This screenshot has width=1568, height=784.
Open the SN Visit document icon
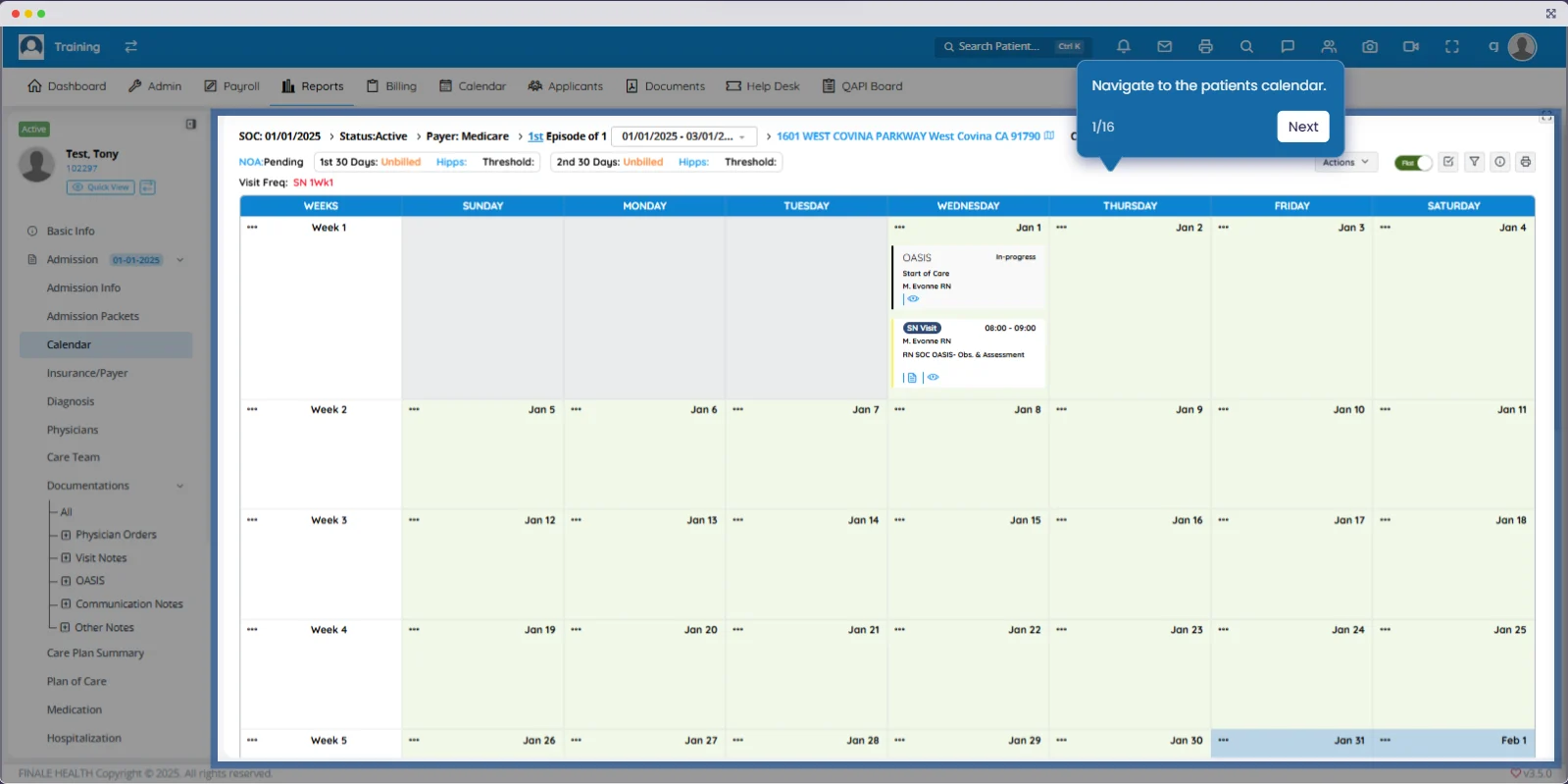pos(912,378)
